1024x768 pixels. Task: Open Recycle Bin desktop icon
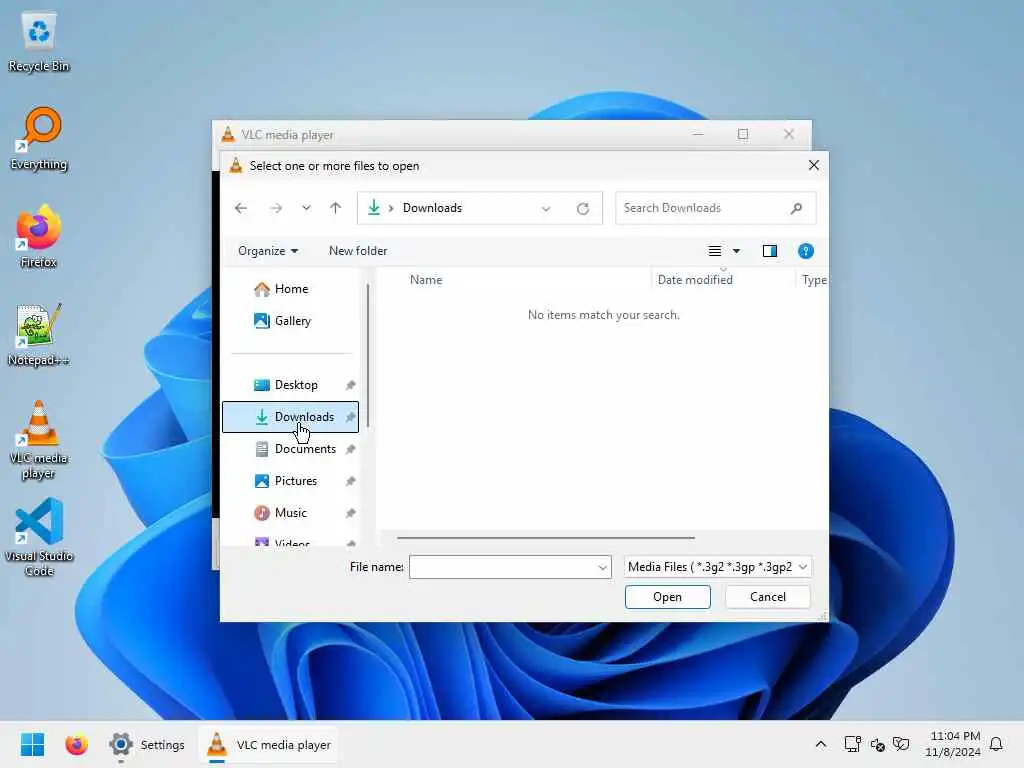tap(39, 42)
